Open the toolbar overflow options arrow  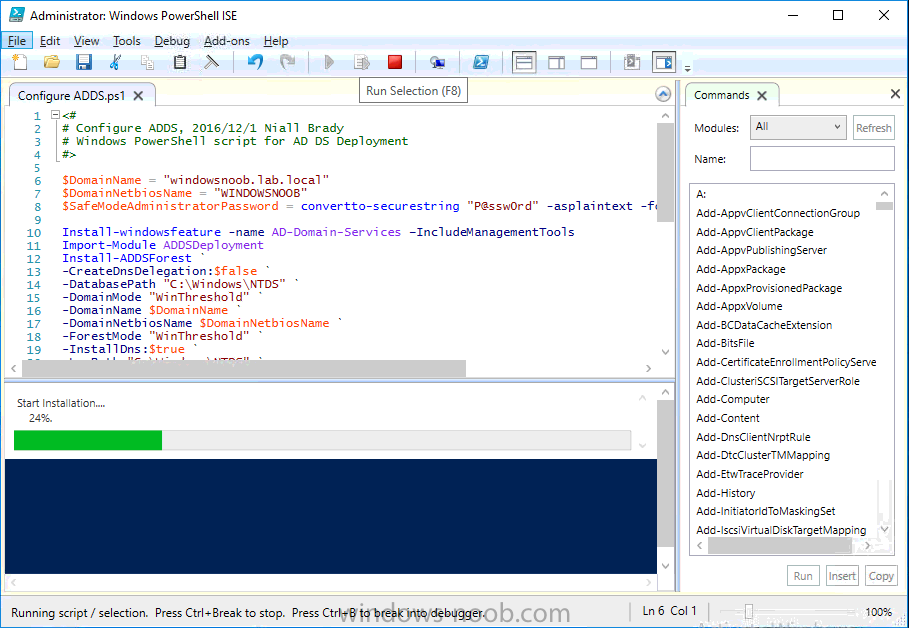688,68
